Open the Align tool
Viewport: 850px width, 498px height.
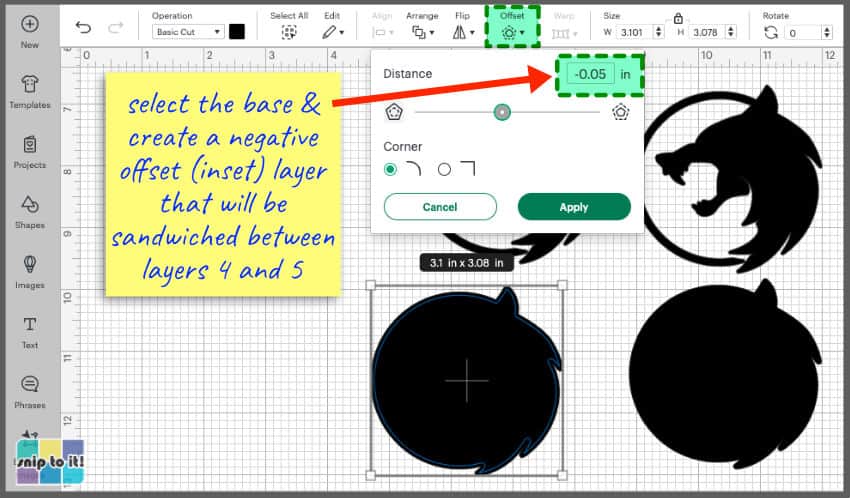tap(383, 33)
